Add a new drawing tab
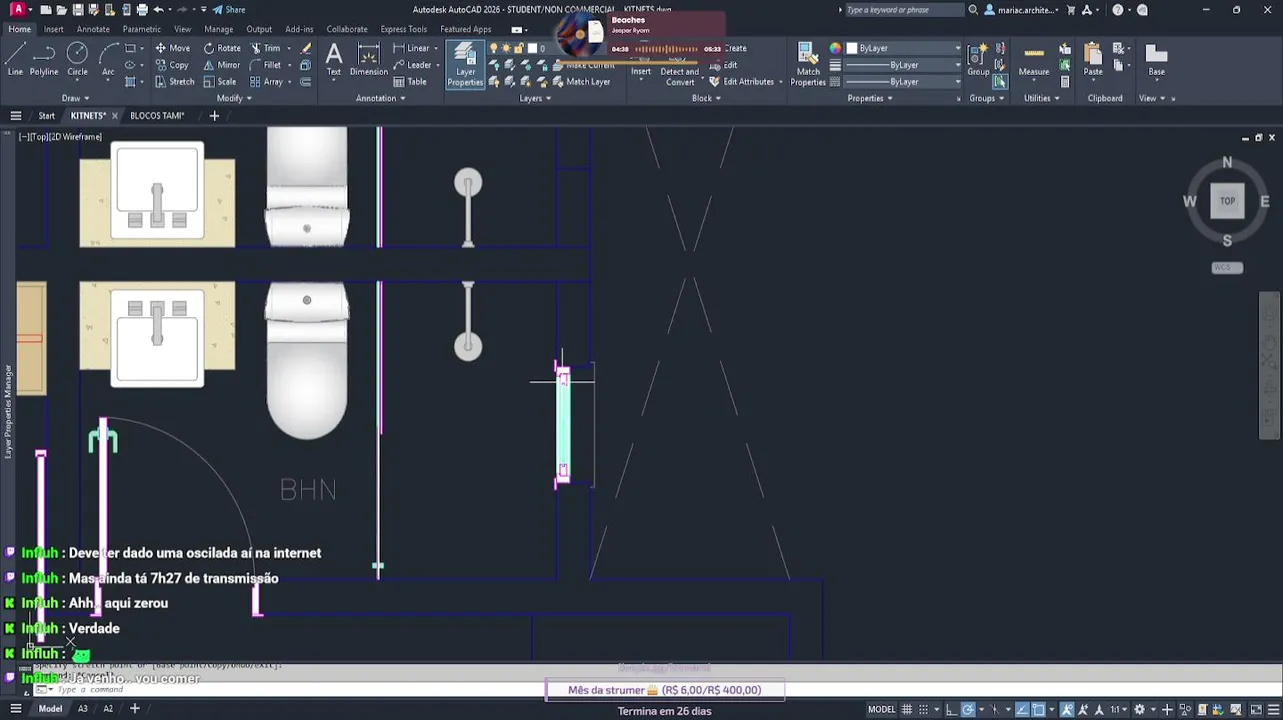Viewport: 1283px width, 720px height. (213, 116)
